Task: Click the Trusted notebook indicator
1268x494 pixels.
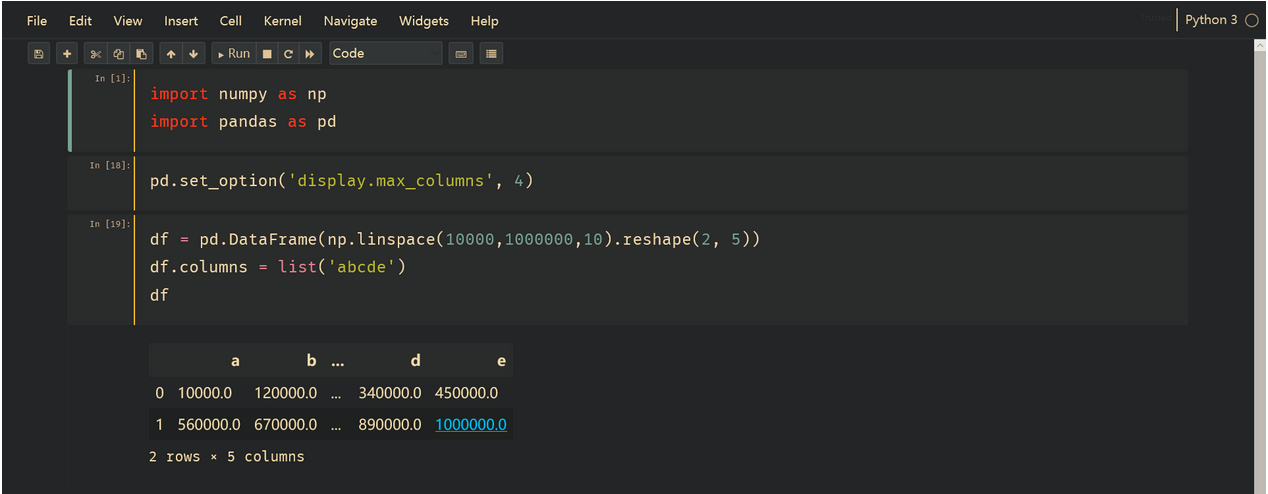Action: pyautogui.click(x=1155, y=19)
